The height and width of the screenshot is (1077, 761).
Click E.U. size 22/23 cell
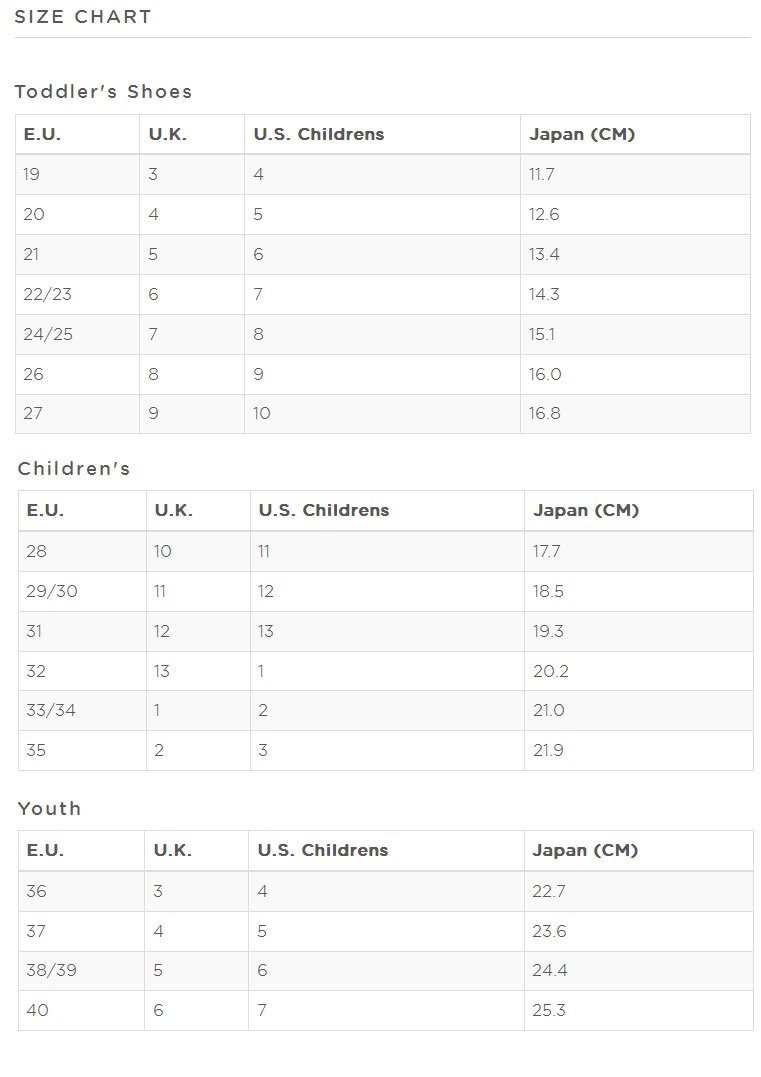[48, 295]
